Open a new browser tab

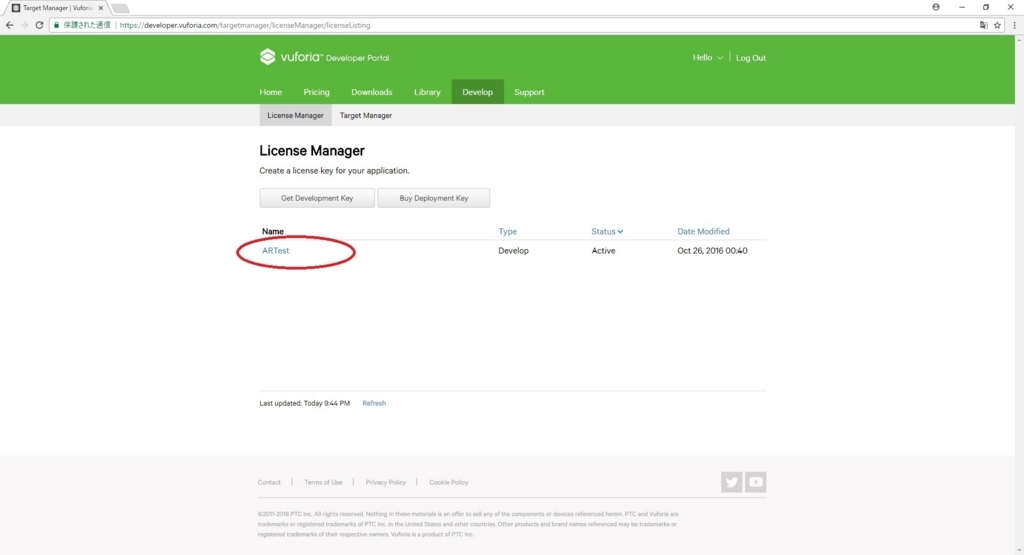120,8
